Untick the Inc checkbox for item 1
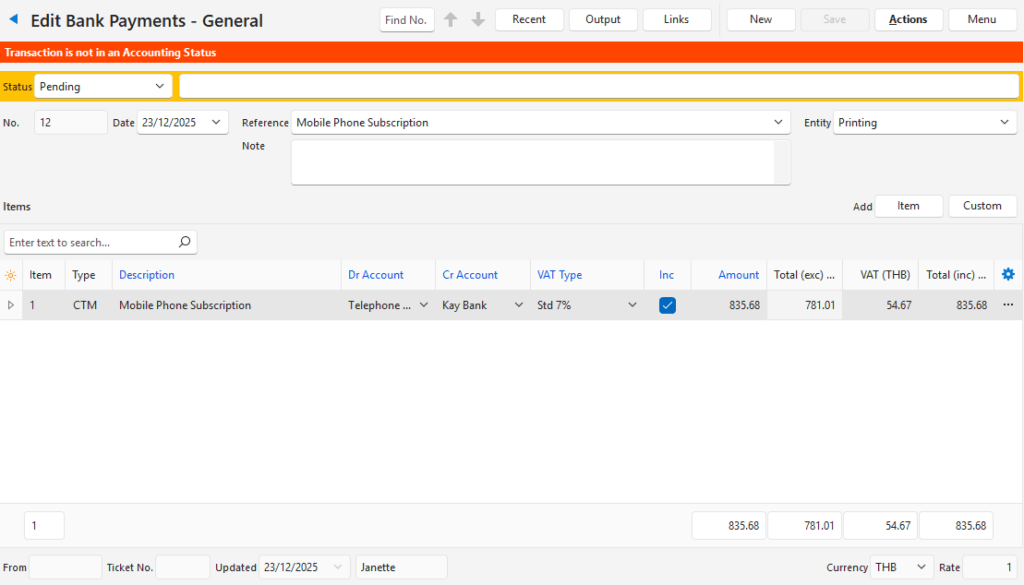 click(667, 305)
